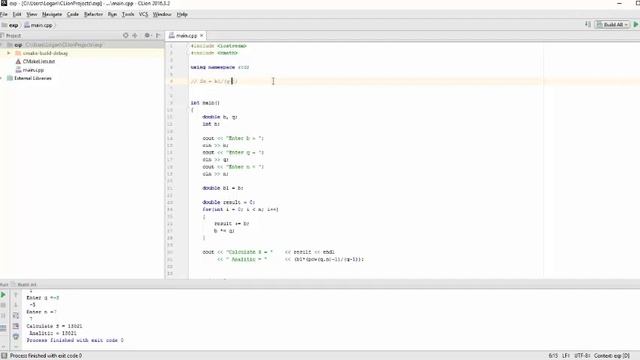Viewport: 640px width, 360px height.
Task: Close the main.cpp editor tab
Action: [x=202, y=36]
